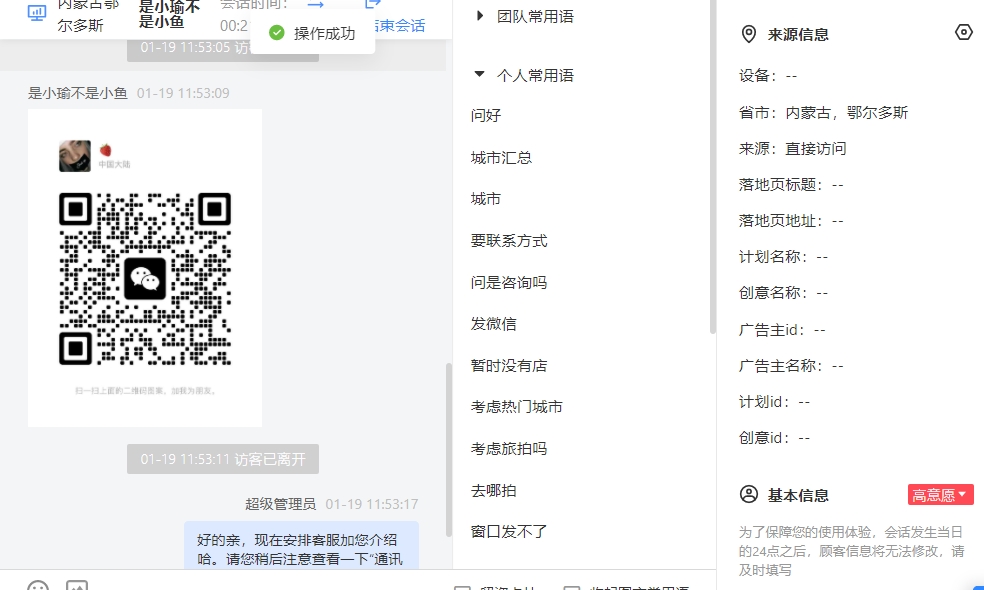The image size is (984, 590).
Task: Click the location pin icon beside 来源信息
Action: [749, 34]
